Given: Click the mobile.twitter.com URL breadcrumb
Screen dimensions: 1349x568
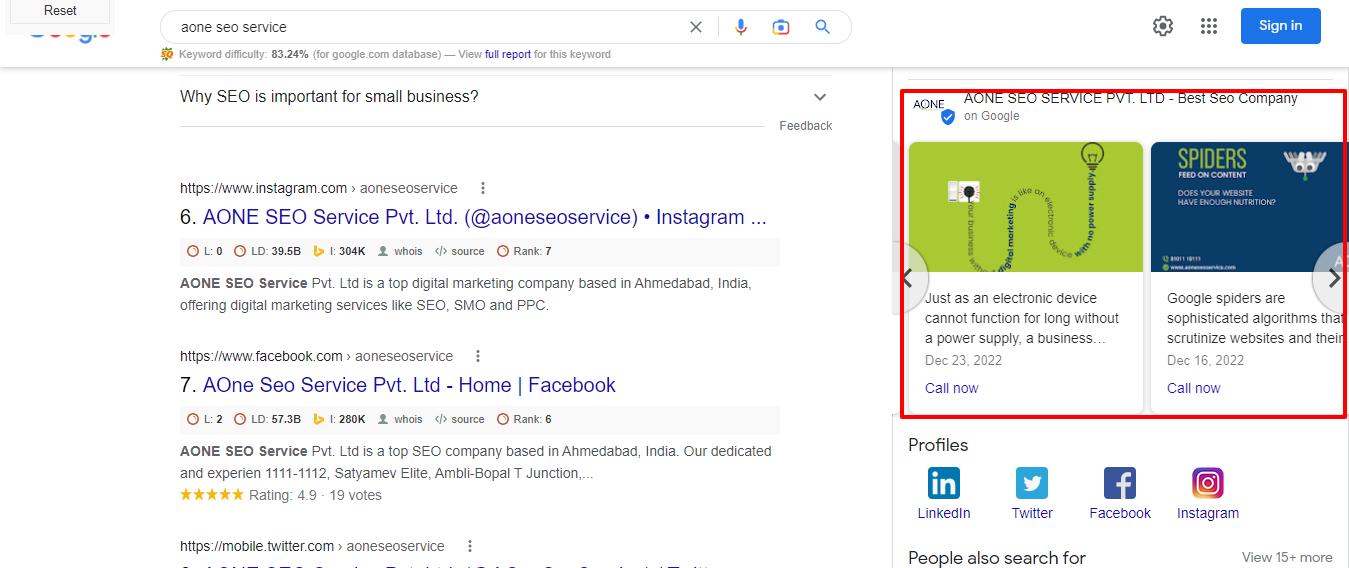Looking at the screenshot, I should point(312,546).
